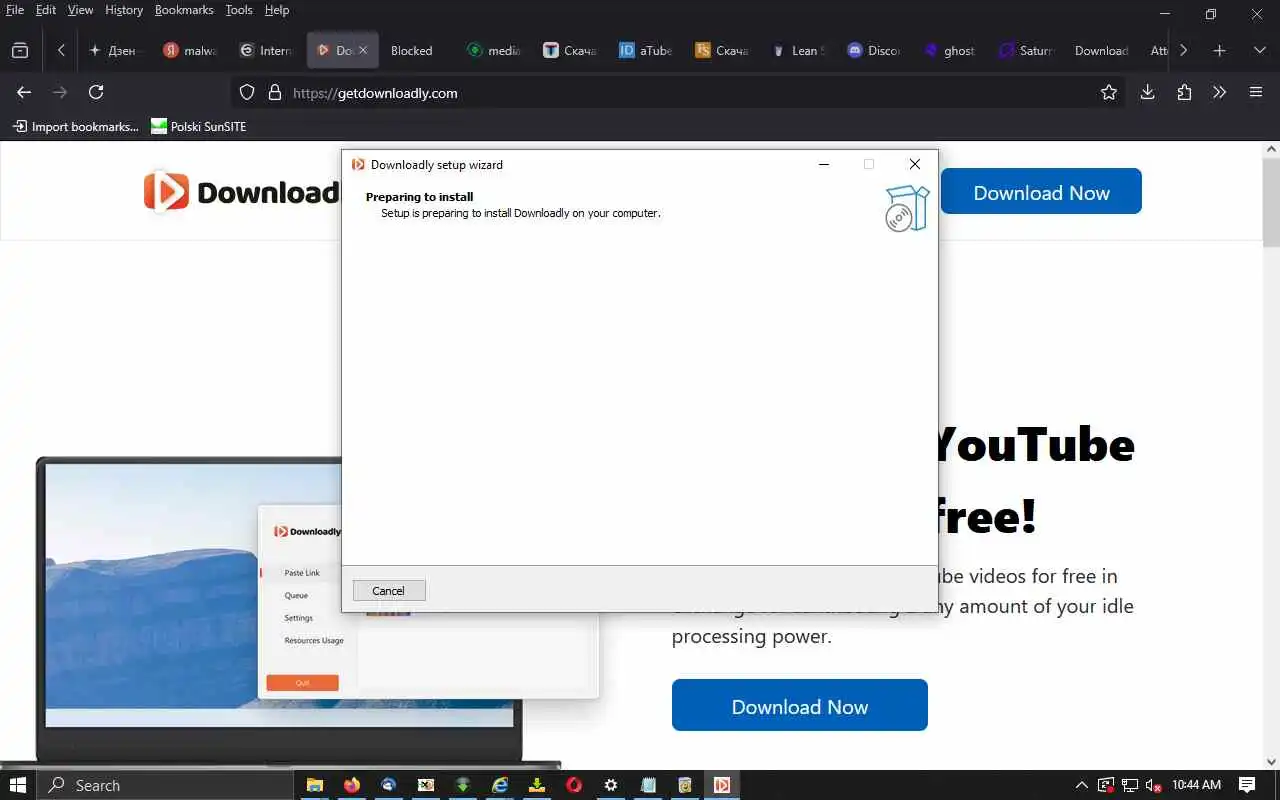Viewport: 1280px width, 800px height.
Task: Click the taskbar clock showing 10:44 AM
Action: (x=1197, y=785)
